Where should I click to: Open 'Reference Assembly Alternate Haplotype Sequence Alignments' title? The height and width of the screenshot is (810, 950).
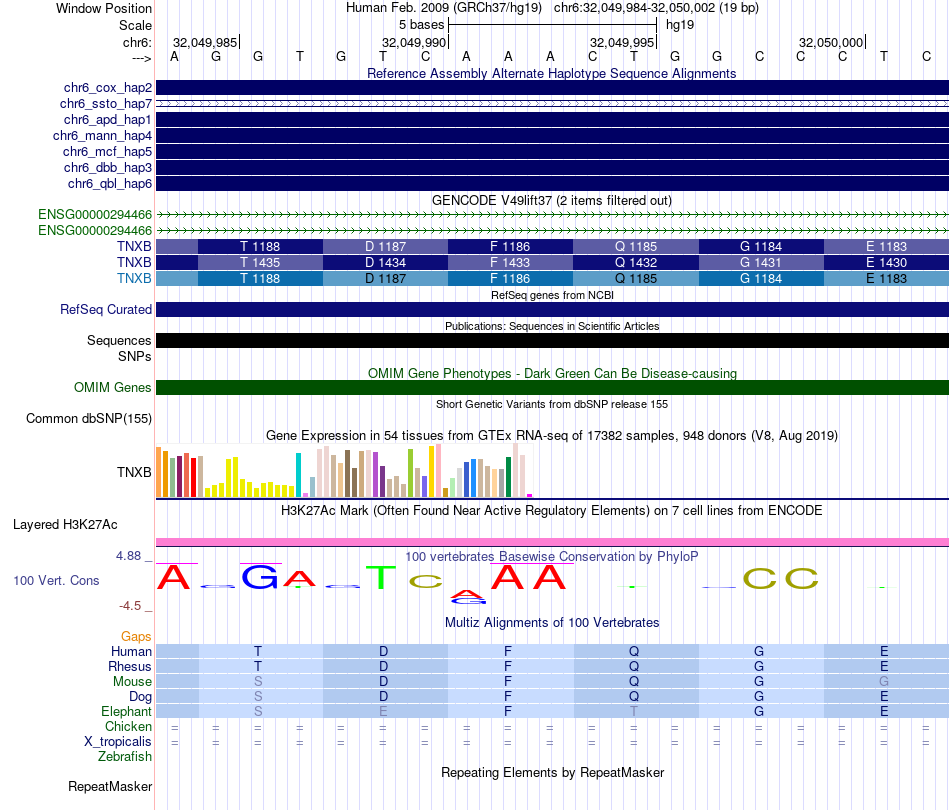click(x=551, y=73)
